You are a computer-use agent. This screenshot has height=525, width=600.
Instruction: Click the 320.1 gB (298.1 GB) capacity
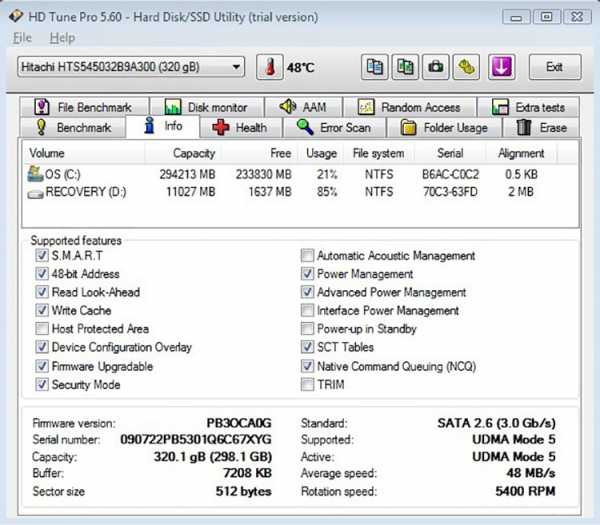pyautogui.click(x=213, y=457)
